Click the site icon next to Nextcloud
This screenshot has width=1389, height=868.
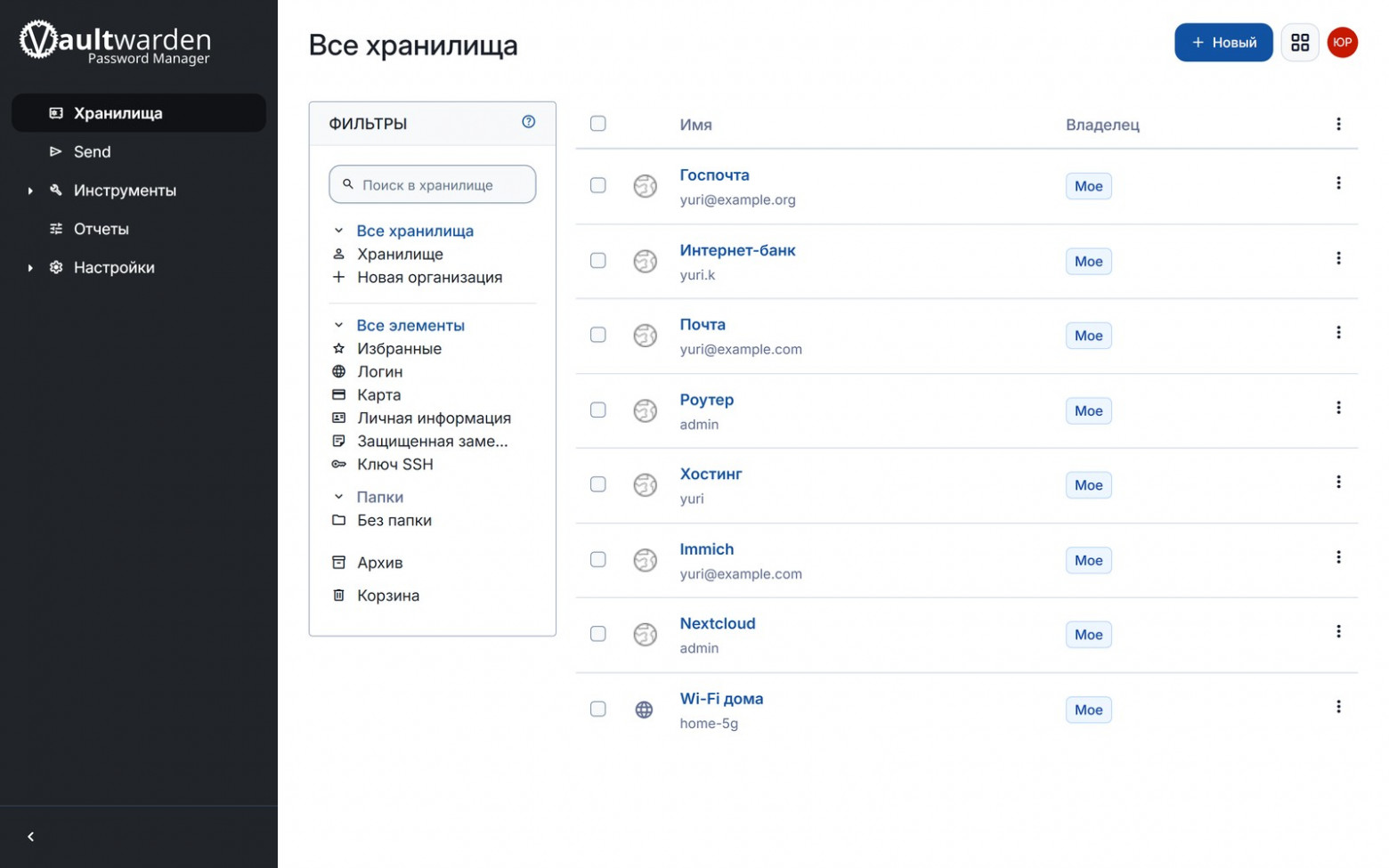(645, 635)
